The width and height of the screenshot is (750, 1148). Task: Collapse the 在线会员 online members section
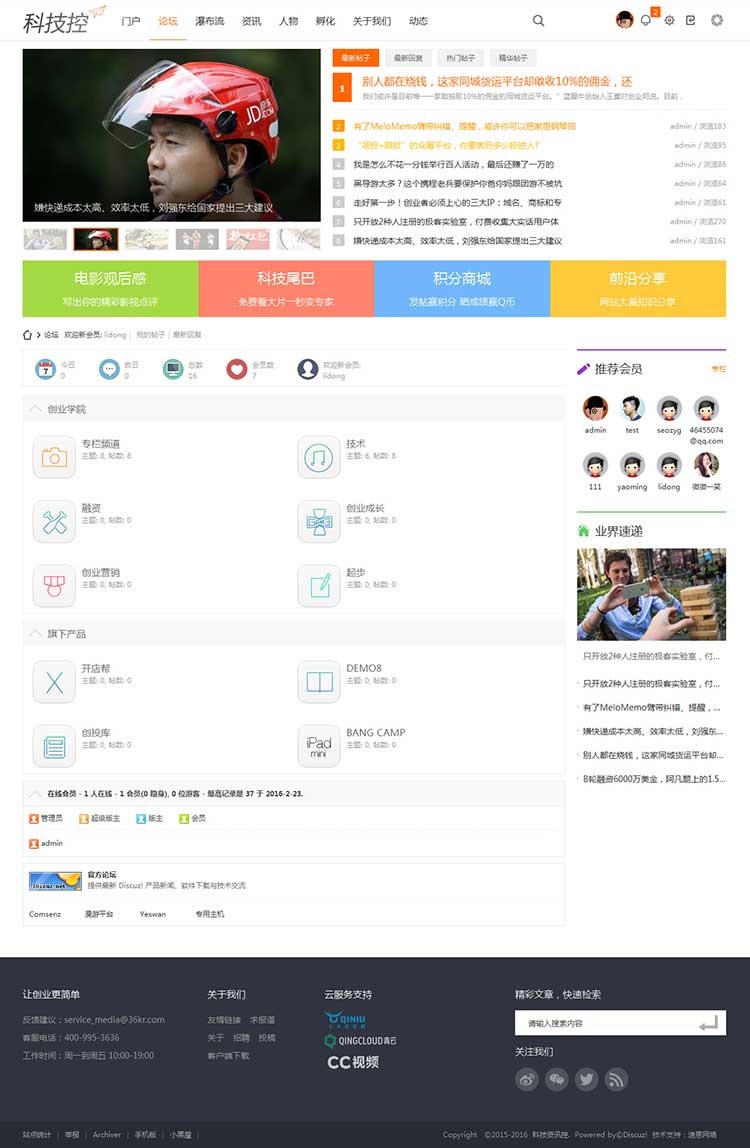36,794
